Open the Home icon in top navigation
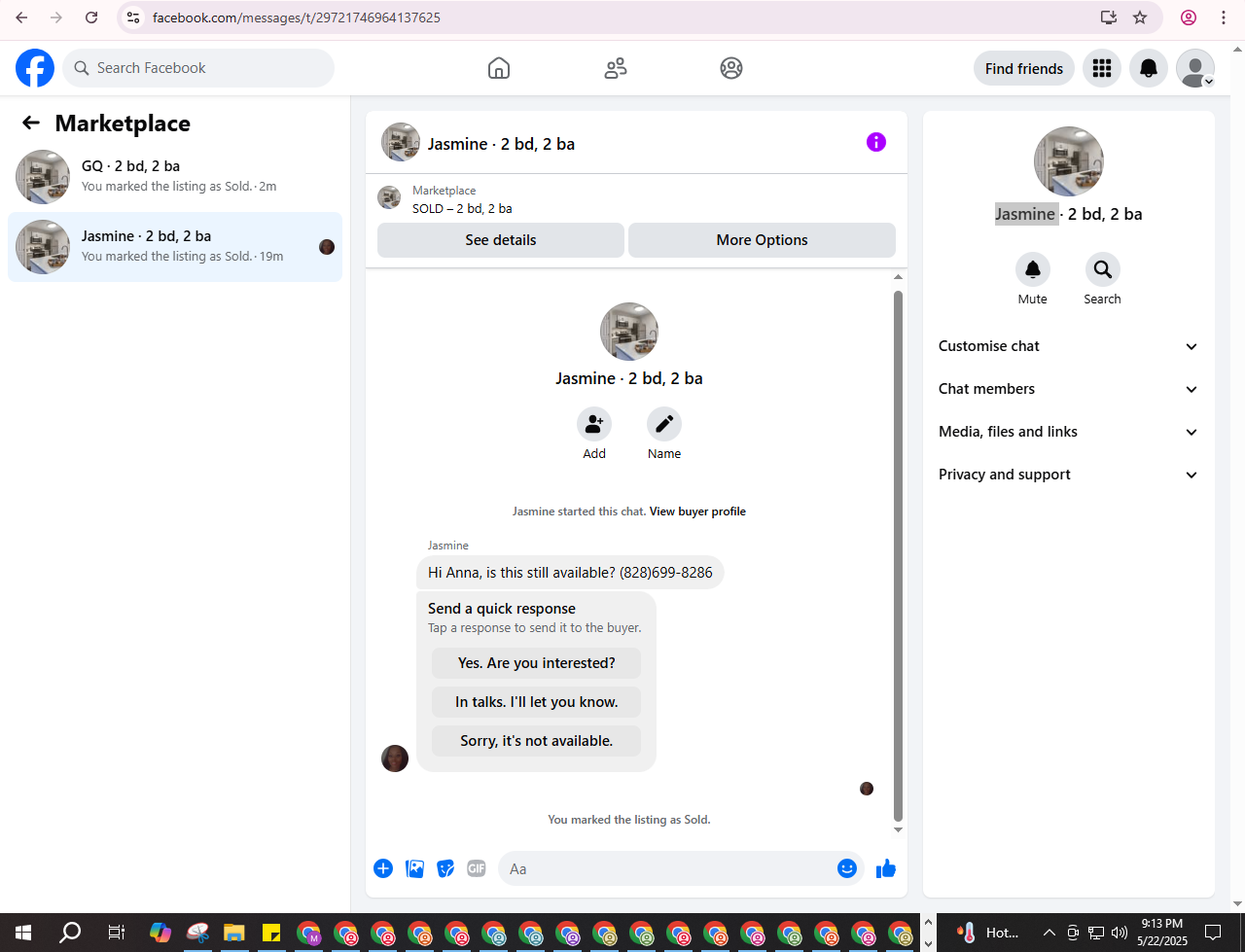1245x952 pixels. click(x=499, y=68)
